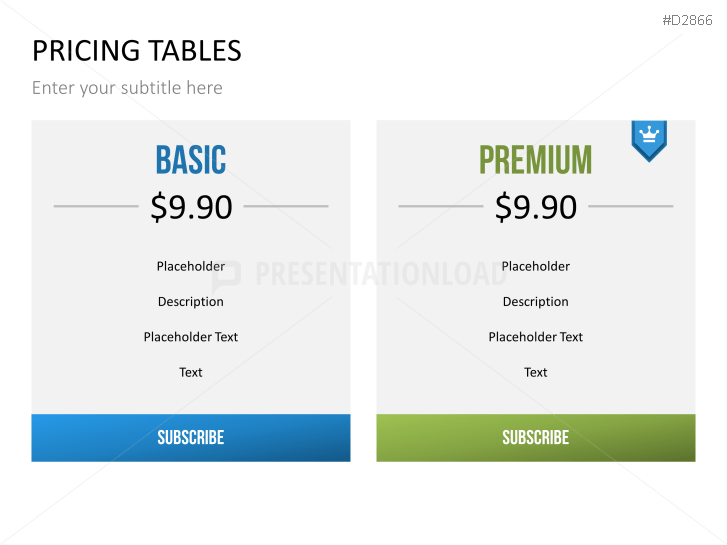Click the PRESENTATIONLOAD watermark text
Screen dimensions: 727x545
380,275
